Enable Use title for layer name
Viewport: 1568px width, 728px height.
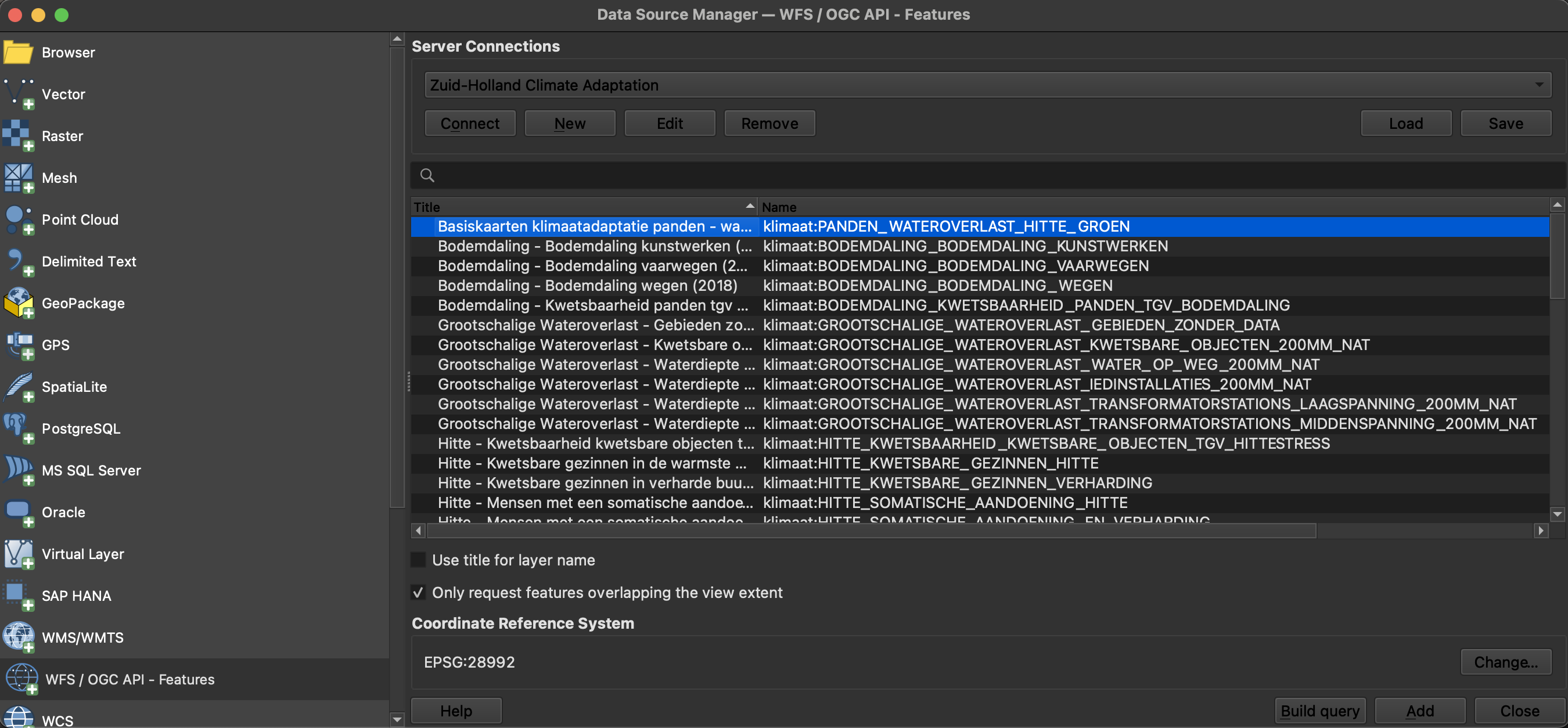(418, 560)
